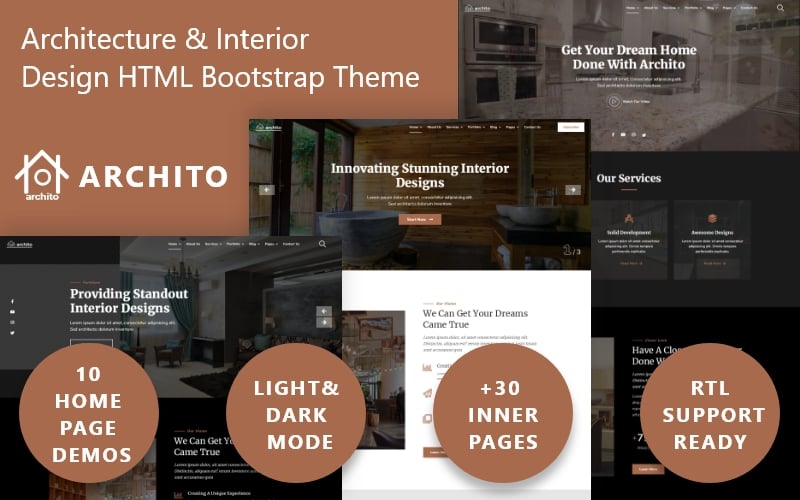Click the white Subscribe button
Image resolution: width=800 pixels, height=500 pixels.
tap(571, 127)
